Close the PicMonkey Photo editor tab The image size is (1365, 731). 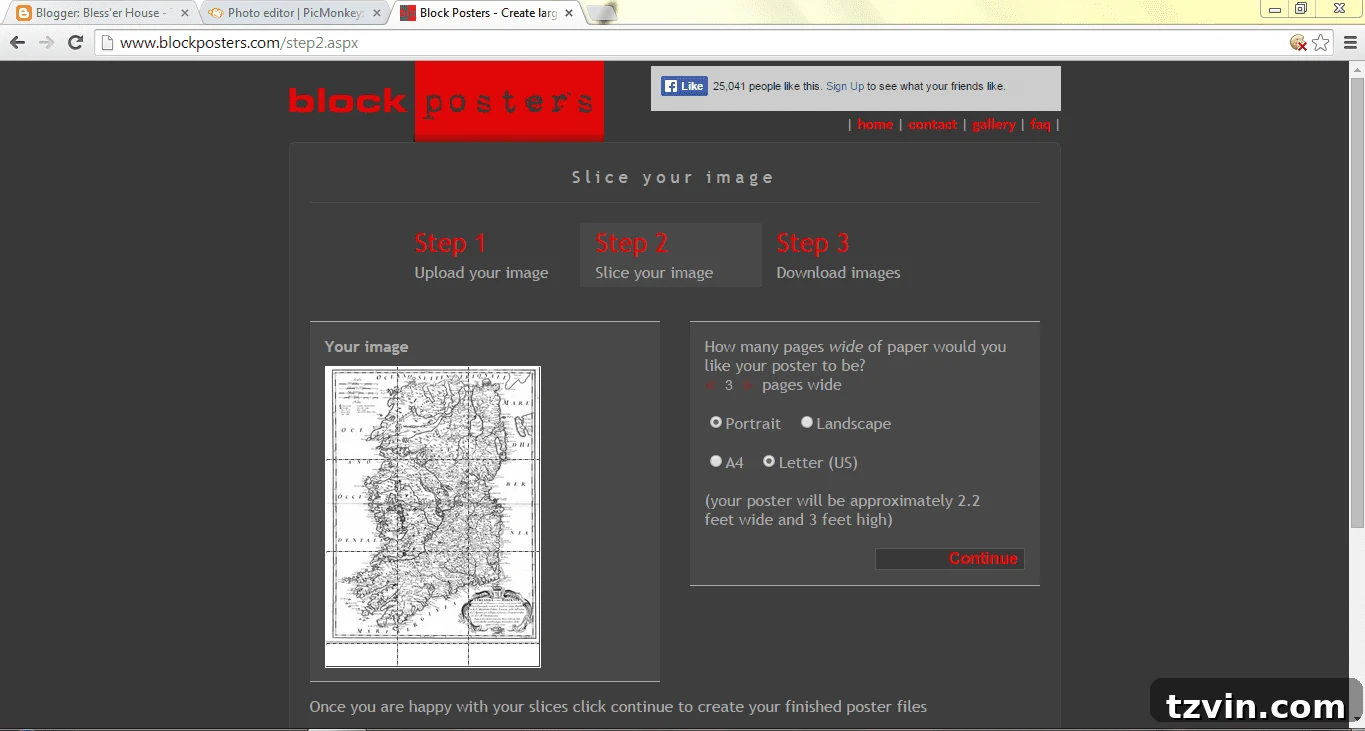376,13
